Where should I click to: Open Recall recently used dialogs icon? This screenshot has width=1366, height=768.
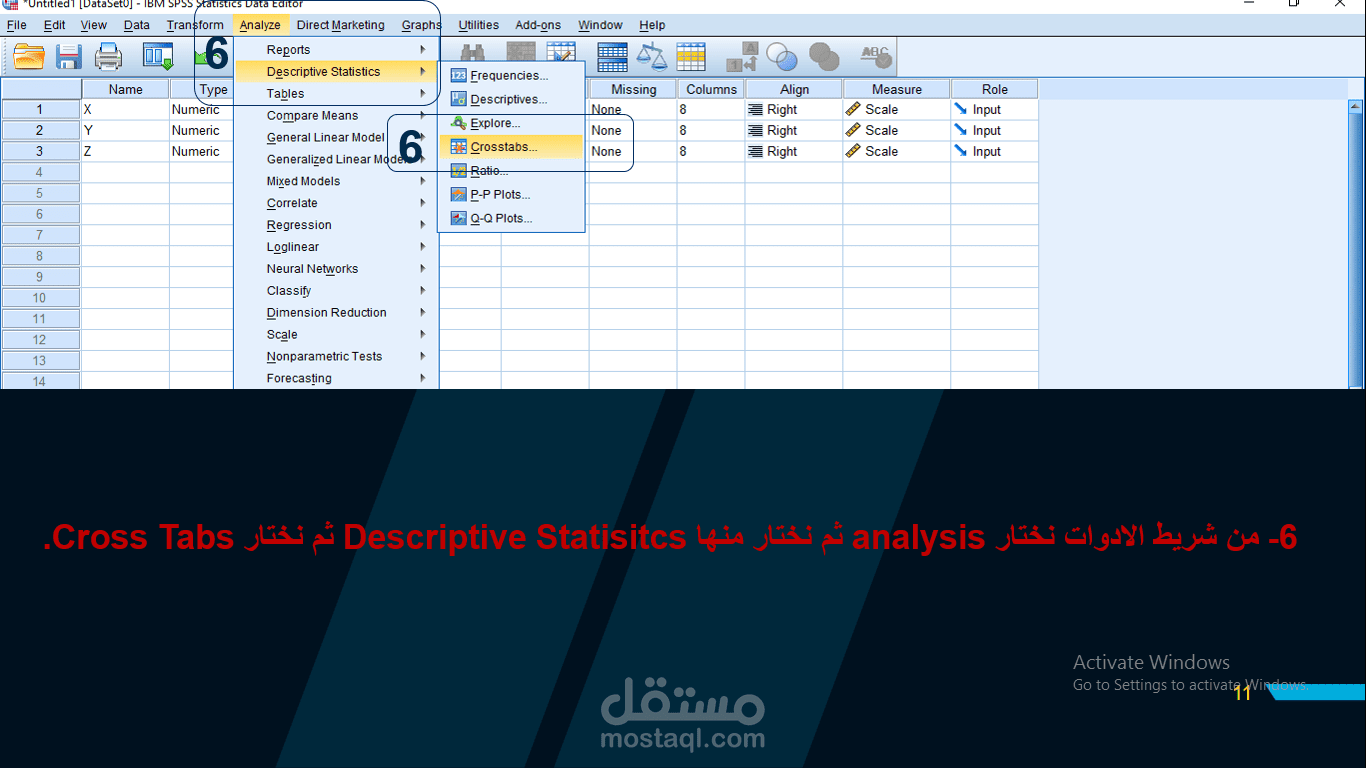click(158, 57)
